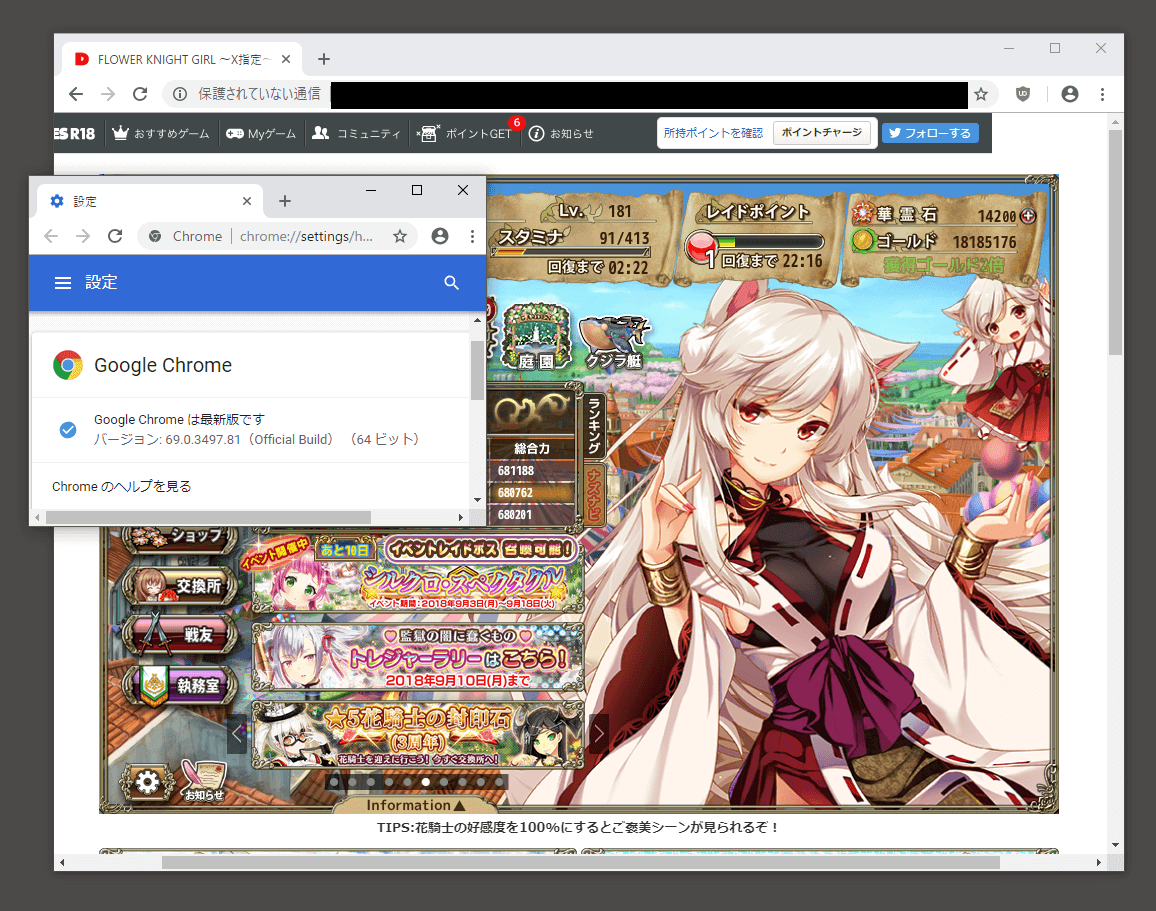
Task: Open the お知らせ notice icon in the game
Action: 203,780
